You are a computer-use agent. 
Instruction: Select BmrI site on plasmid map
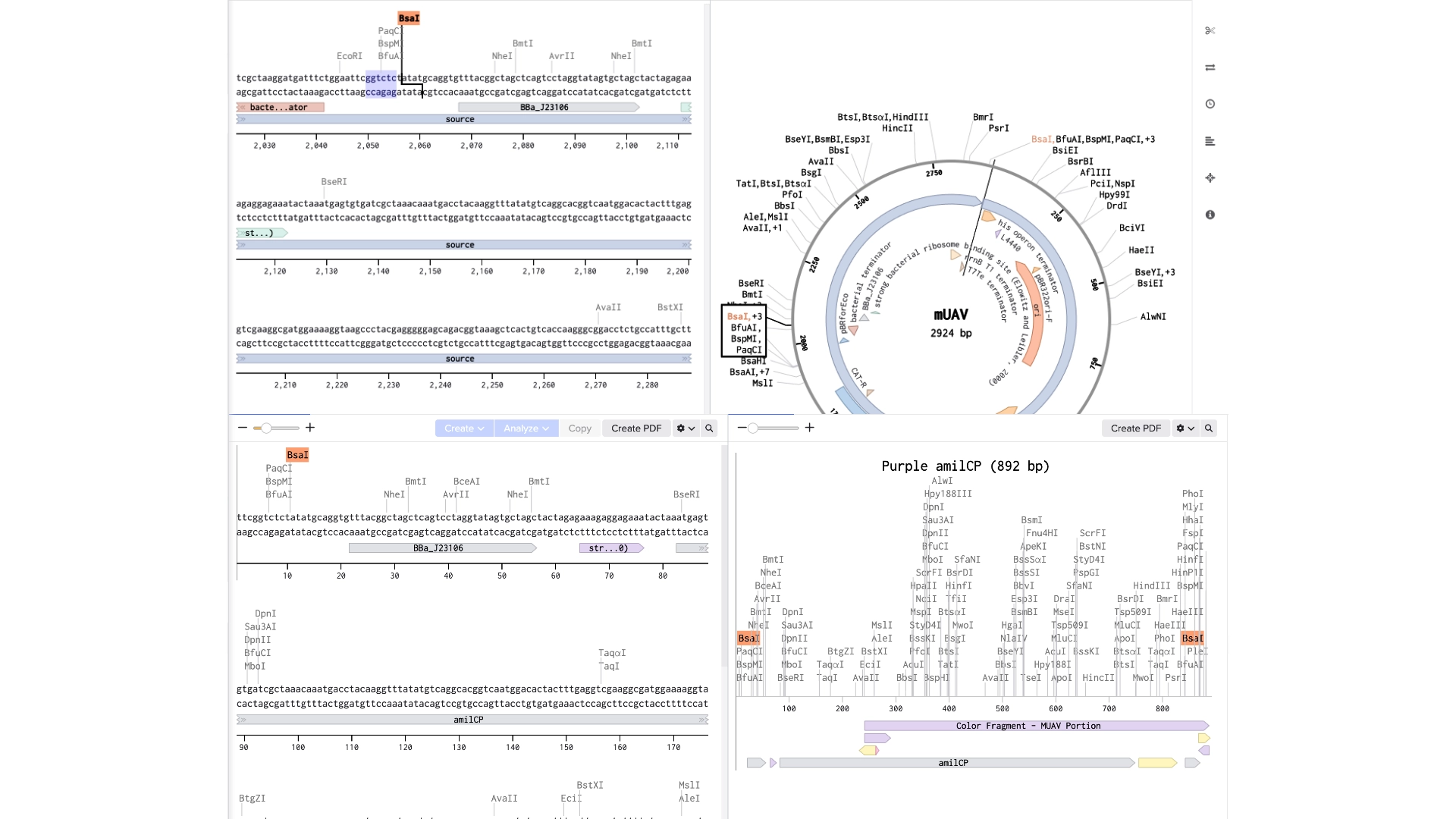tap(984, 118)
